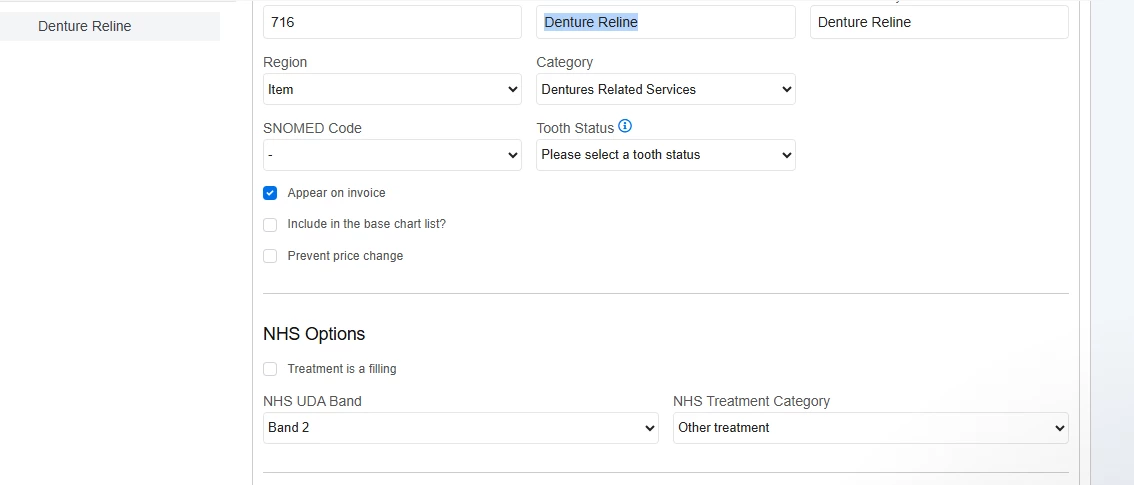Expand the Category dropdown
This screenshot has height=485, width=1134.
point(665,89)
